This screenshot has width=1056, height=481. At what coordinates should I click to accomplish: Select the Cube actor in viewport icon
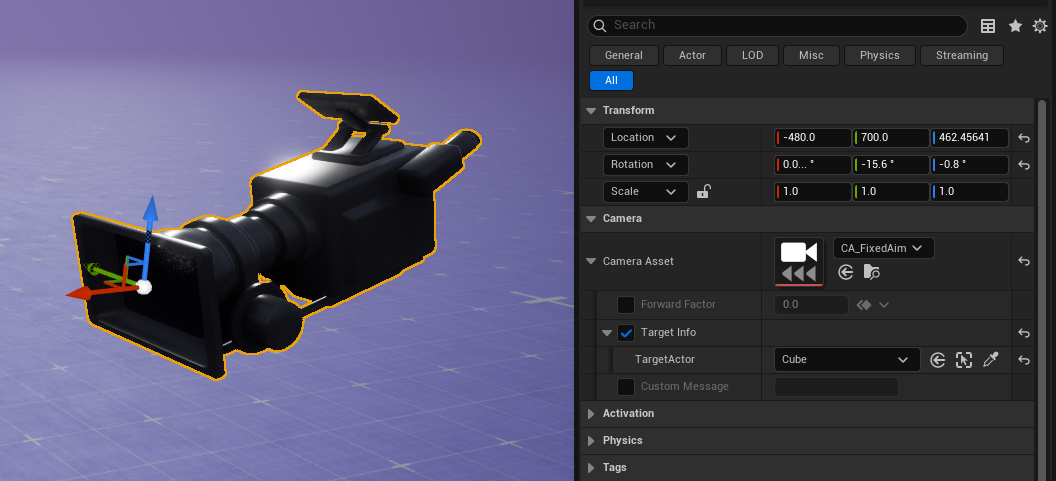point(964,360)
